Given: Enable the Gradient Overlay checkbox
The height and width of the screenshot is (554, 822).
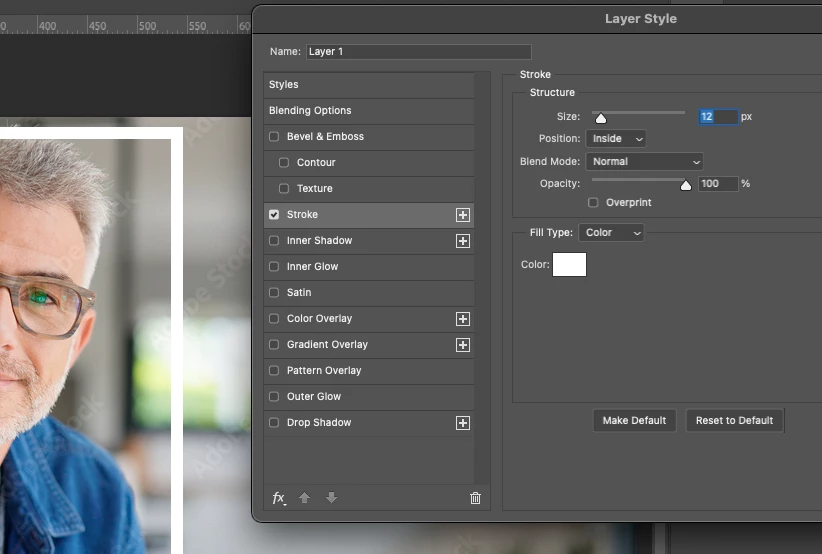Looking at the screenshot, I should point(274,344).
